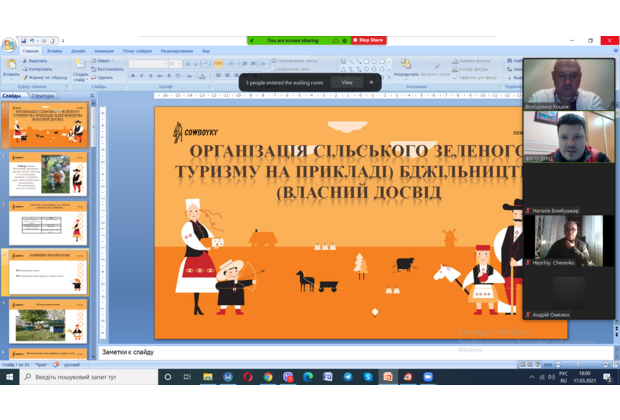Viewport: 620px width, 420px height.
Task: Activate Формат по образцу format painter
Action: [45, 78]
